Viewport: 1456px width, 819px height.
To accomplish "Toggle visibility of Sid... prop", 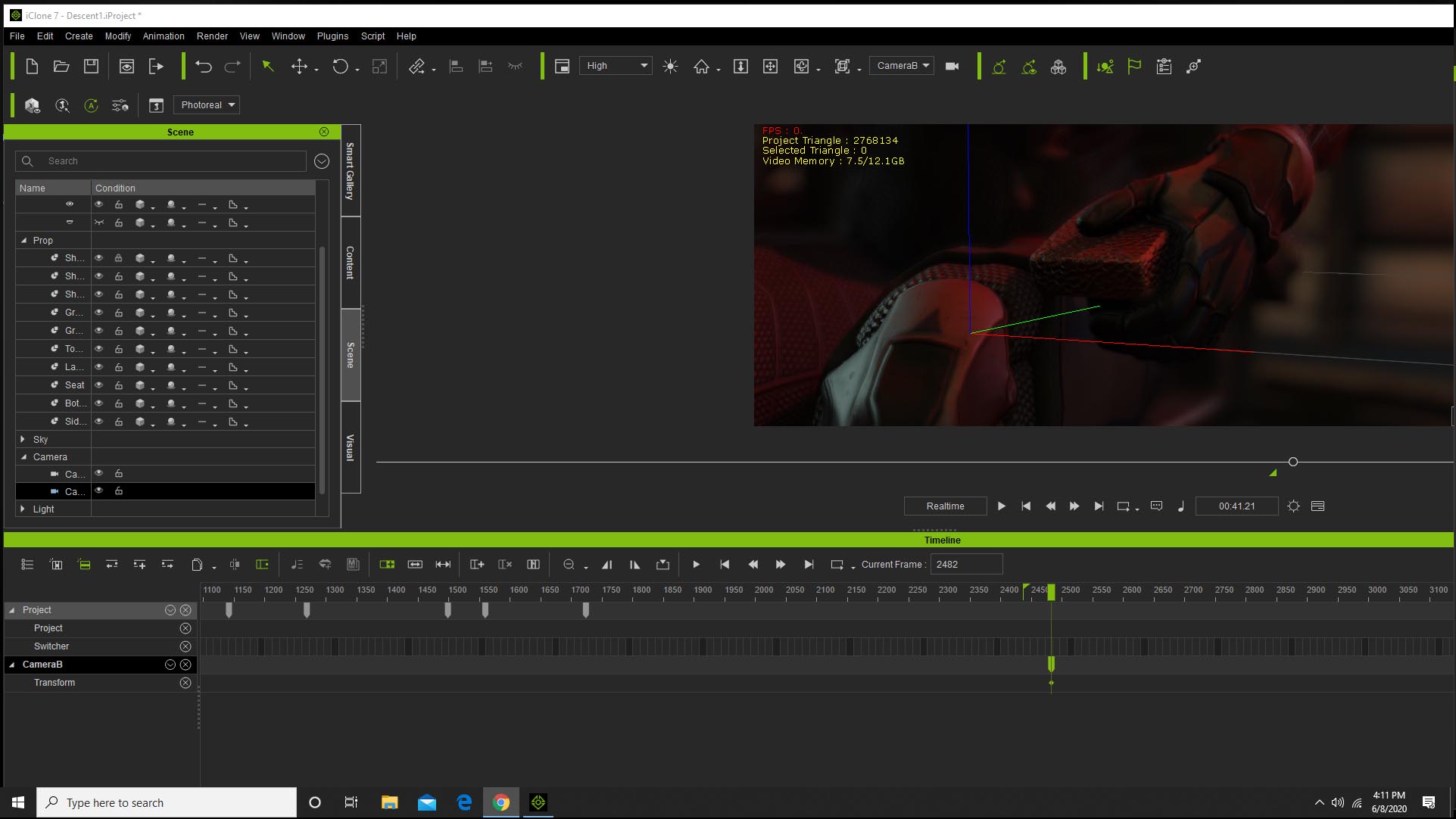I will (x=98, y=421).
